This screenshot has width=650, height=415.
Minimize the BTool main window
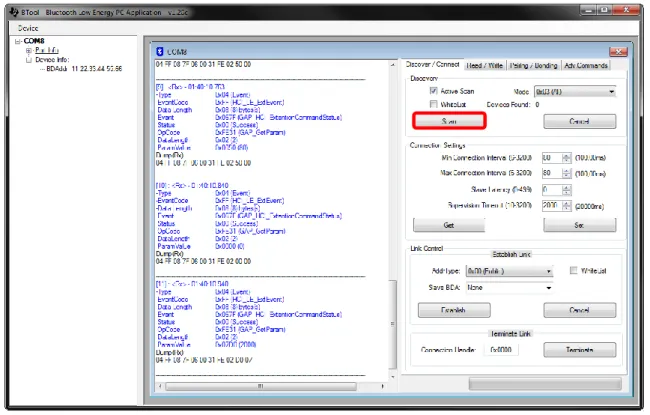pyautogui.click(x=588, y=10)
